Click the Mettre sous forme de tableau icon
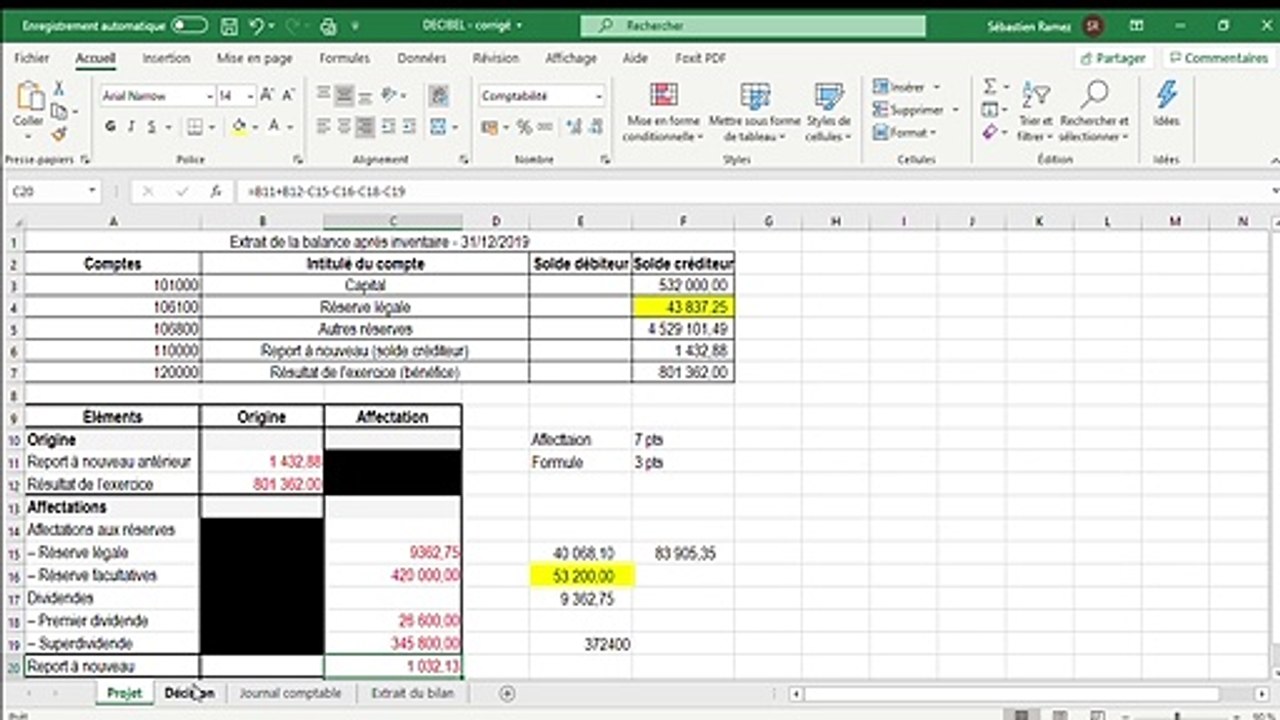 click(755, 96)
